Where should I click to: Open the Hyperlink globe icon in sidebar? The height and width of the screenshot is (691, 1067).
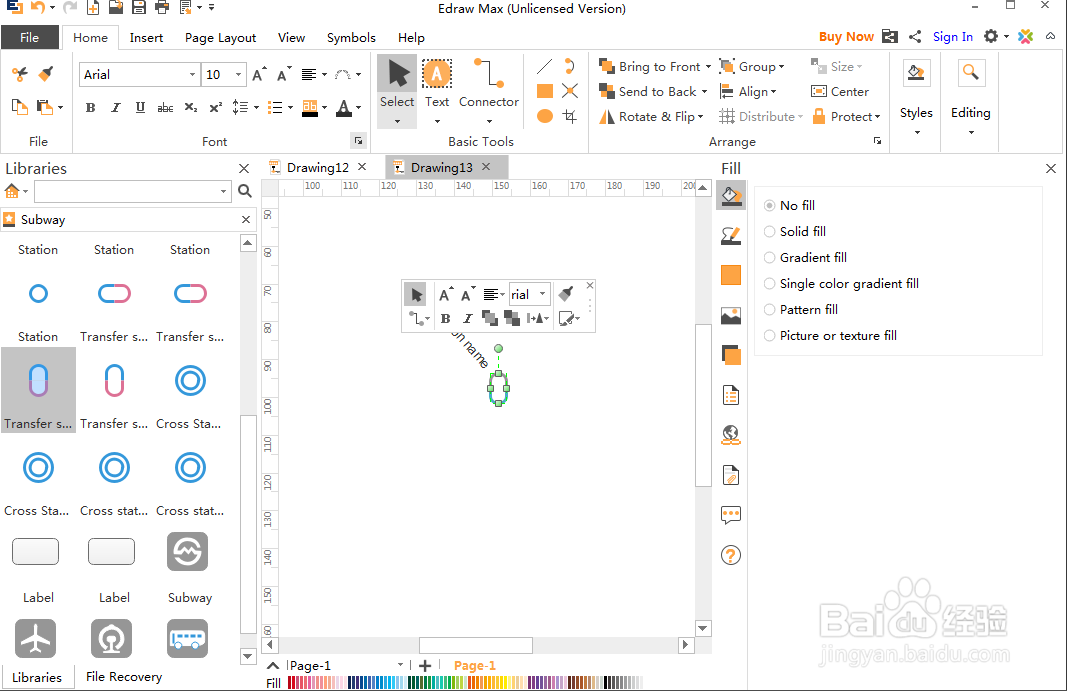(731, 435)
